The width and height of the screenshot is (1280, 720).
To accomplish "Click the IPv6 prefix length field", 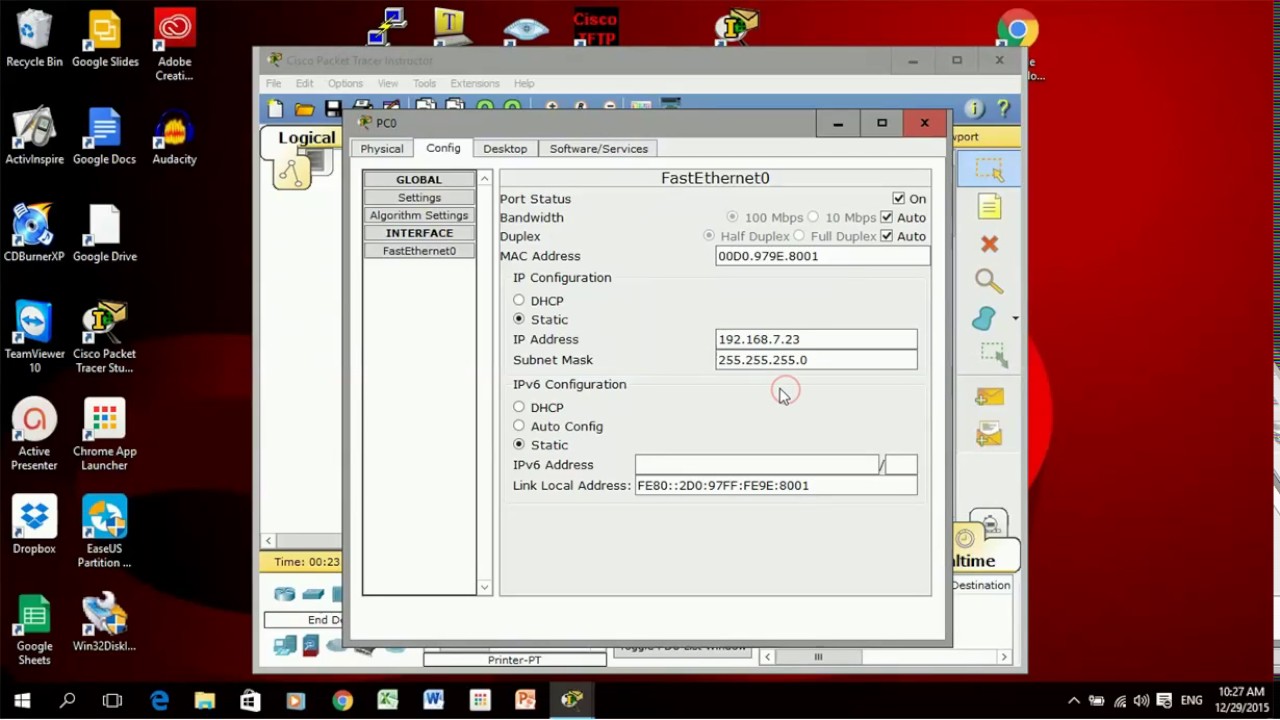I will 901,465.
